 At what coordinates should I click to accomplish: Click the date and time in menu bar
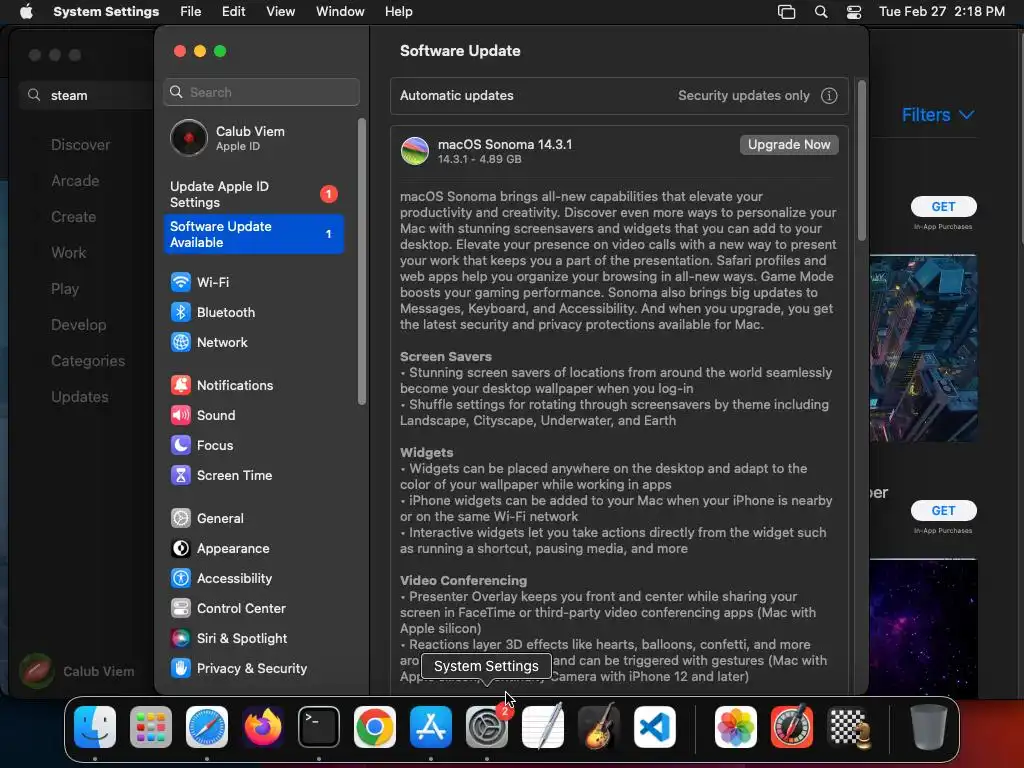[x=942, y=12]
